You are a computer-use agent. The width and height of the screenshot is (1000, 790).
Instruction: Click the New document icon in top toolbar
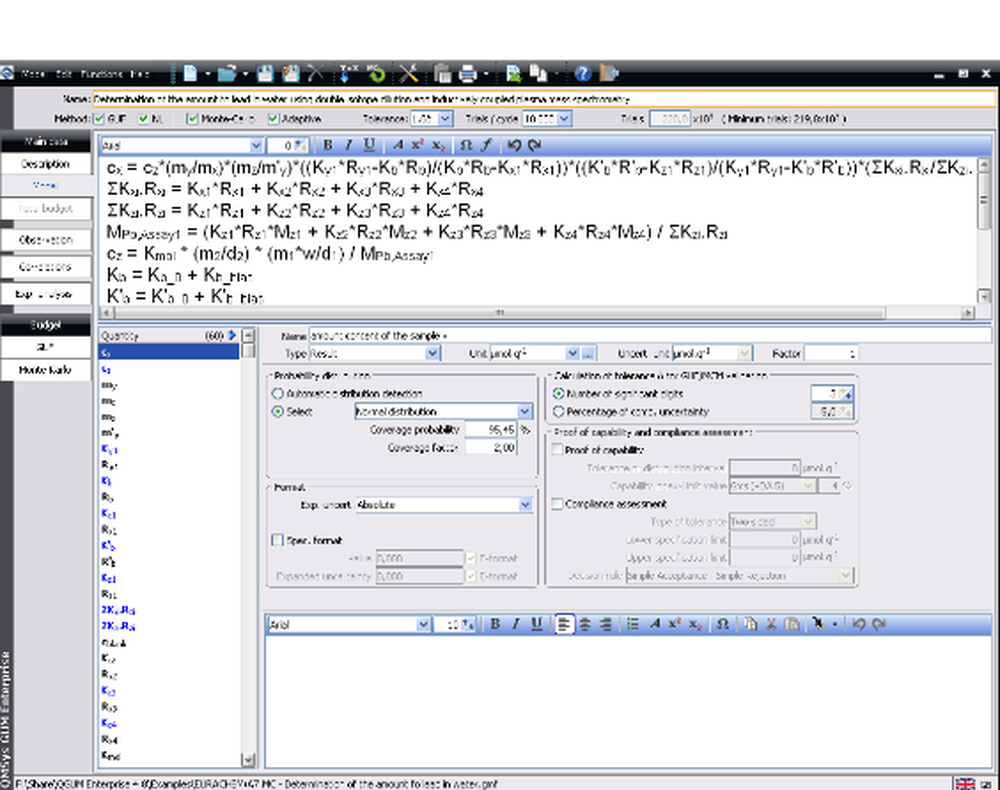click(190, 73)
